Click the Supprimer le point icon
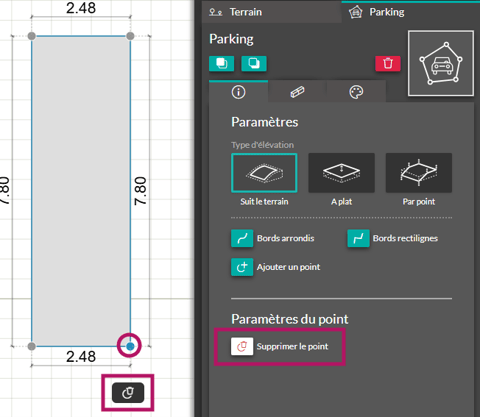 242,346
